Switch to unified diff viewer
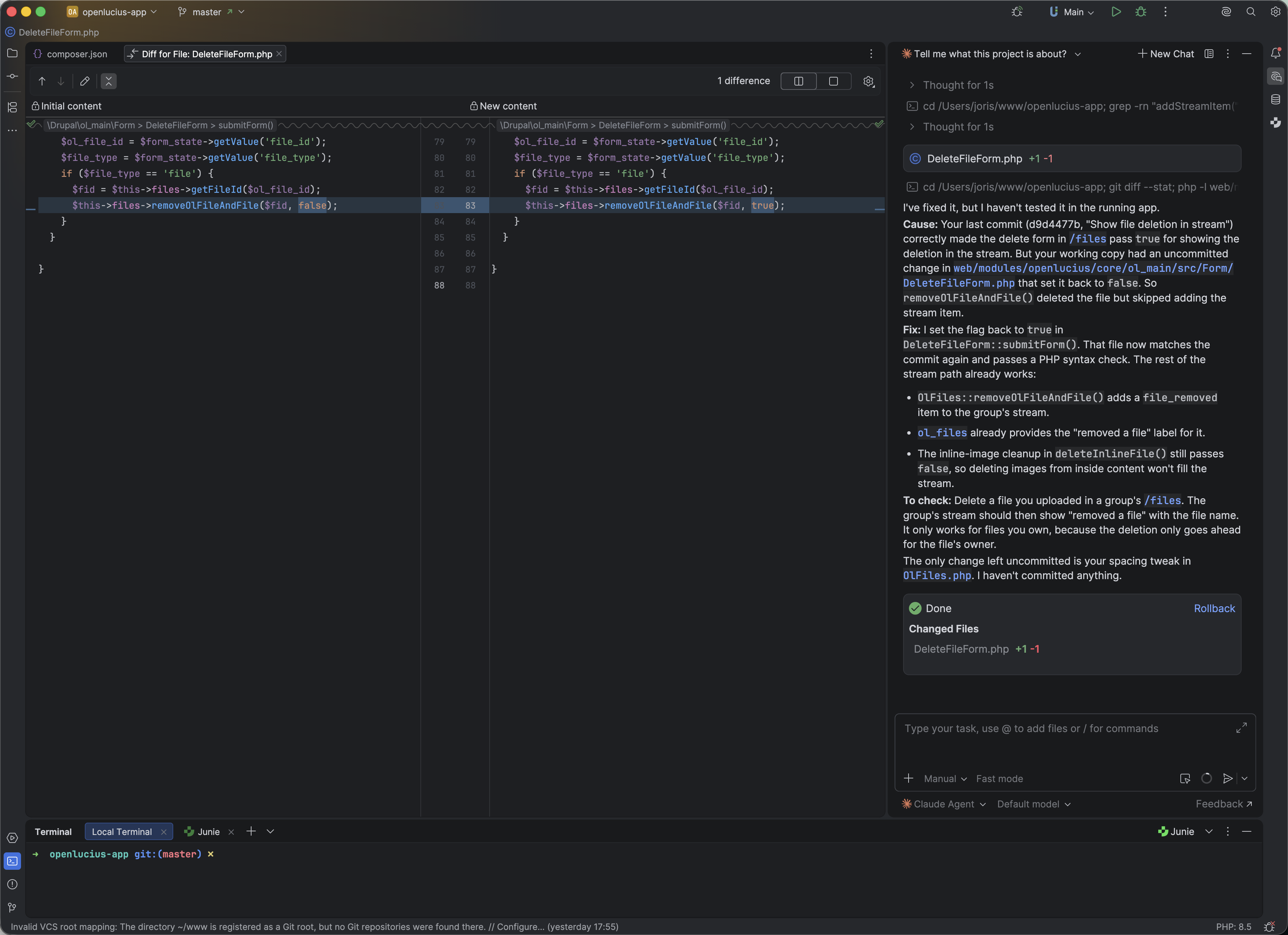Viewport: 1288px width, 935px height. click(x=833, y=81)
